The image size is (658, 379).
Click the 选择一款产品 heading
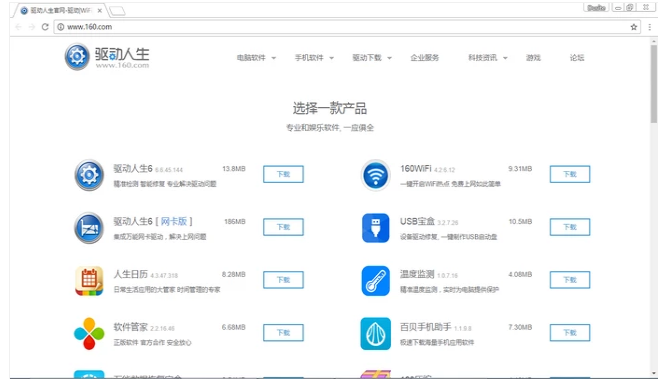(330, 108)
